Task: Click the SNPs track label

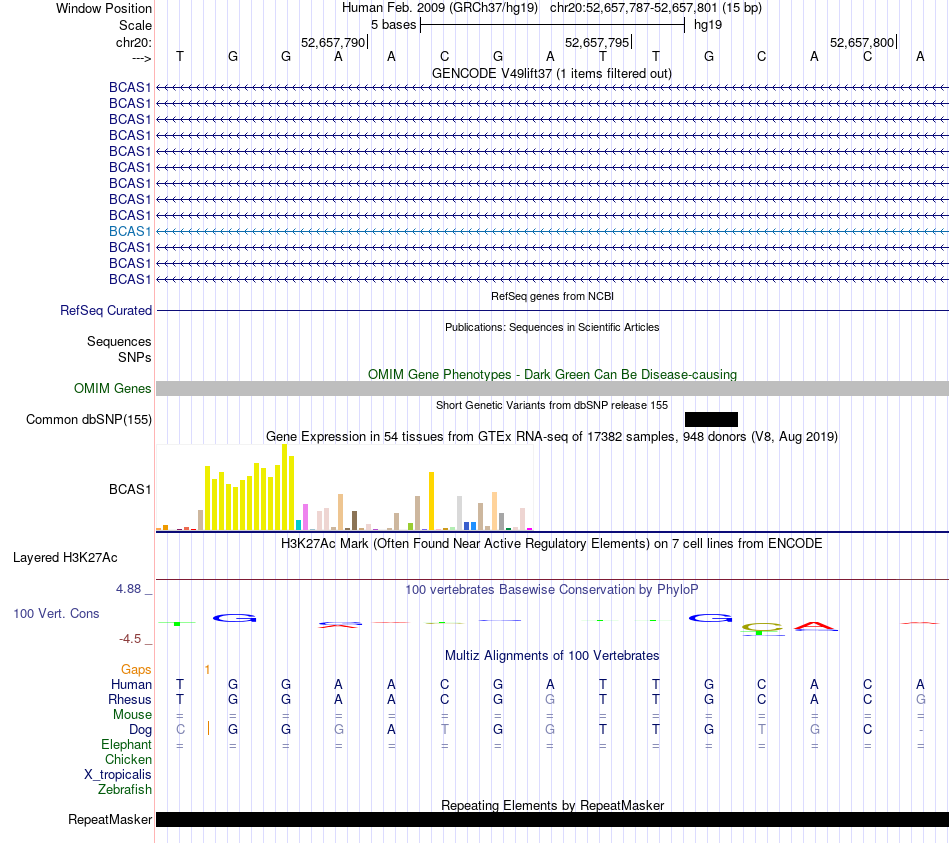Action: pyautogui.click(x=135, y=358)
